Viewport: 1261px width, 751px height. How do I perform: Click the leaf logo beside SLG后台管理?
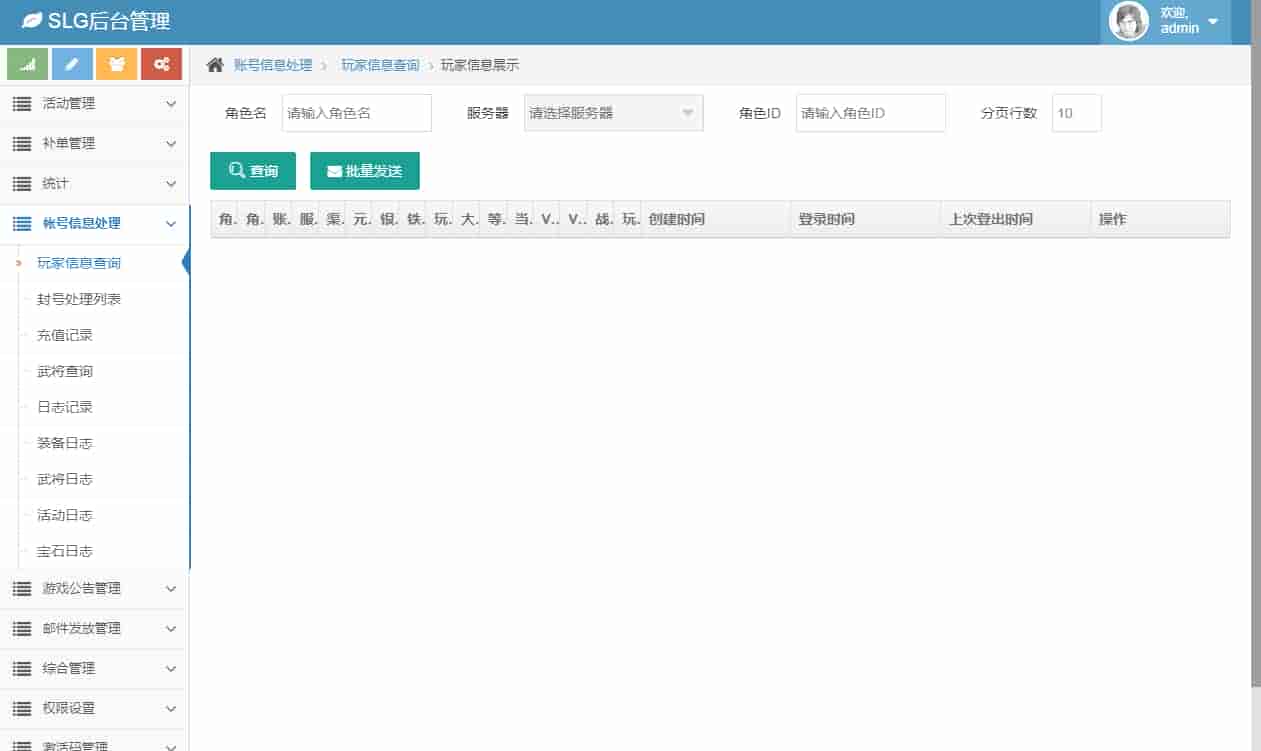click(x=32, y=21)
